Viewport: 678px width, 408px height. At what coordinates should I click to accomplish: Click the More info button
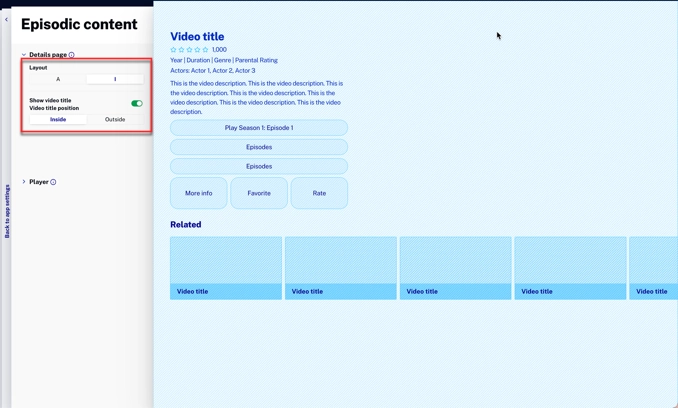pos(198,193)
